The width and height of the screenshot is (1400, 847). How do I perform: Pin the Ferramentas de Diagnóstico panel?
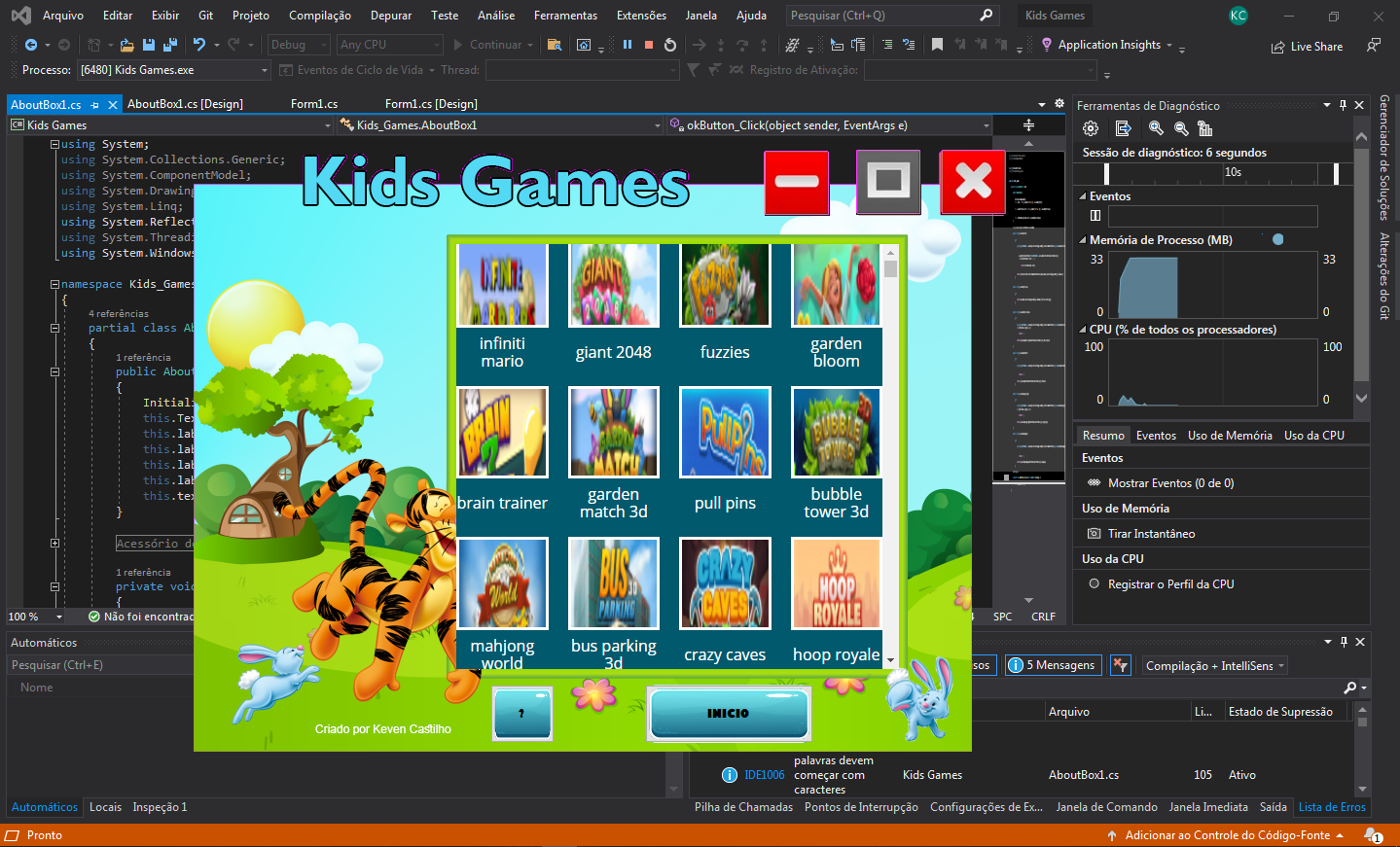[1343, 105]
